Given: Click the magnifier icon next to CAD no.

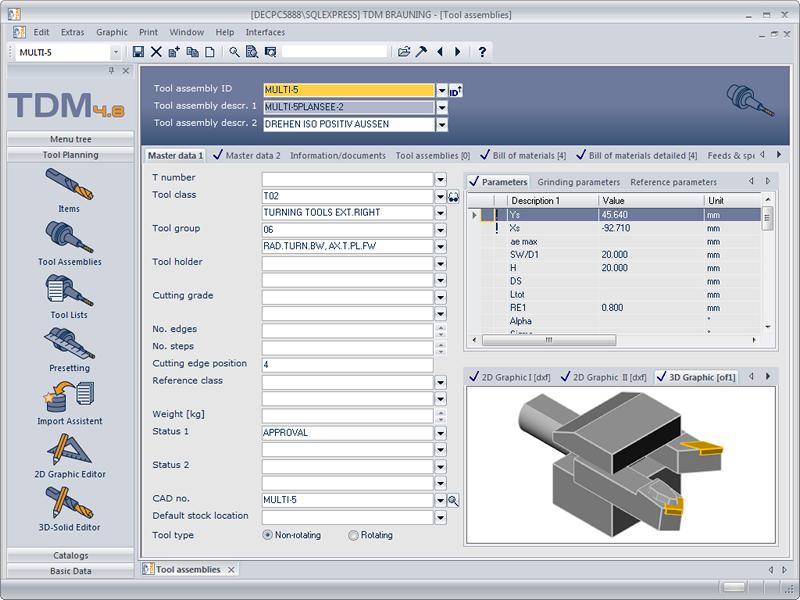Looking at the screenshot, I should (453, 500).
